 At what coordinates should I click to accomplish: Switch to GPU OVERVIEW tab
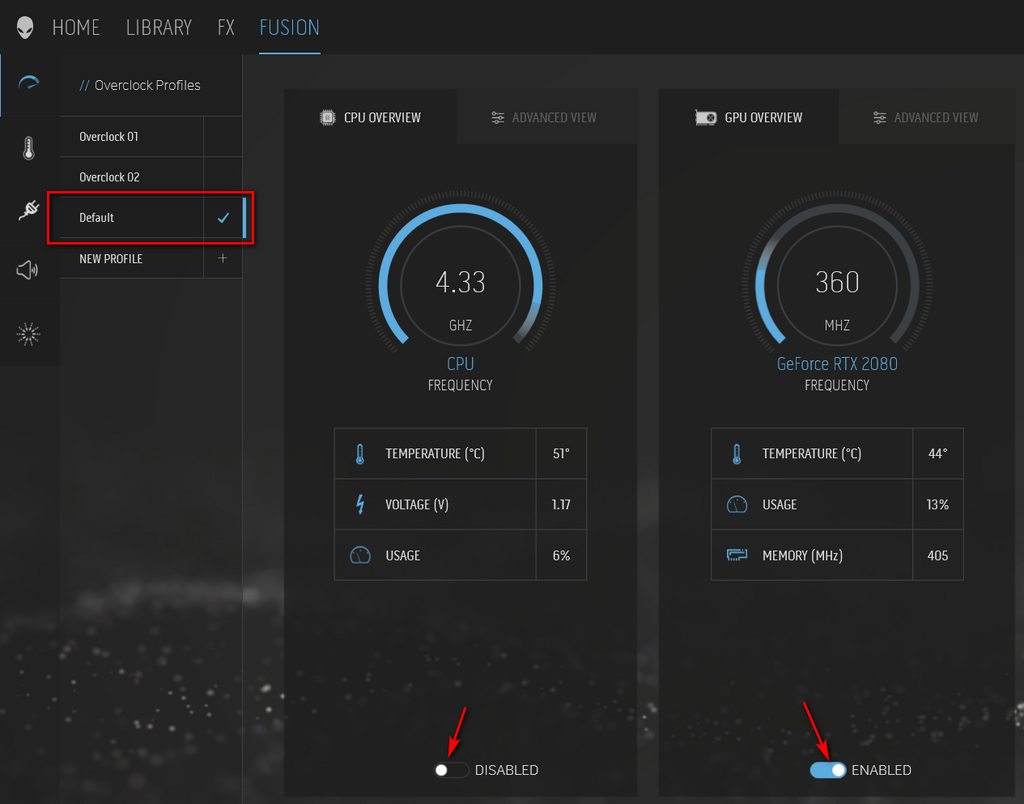[x=749, y=118]
